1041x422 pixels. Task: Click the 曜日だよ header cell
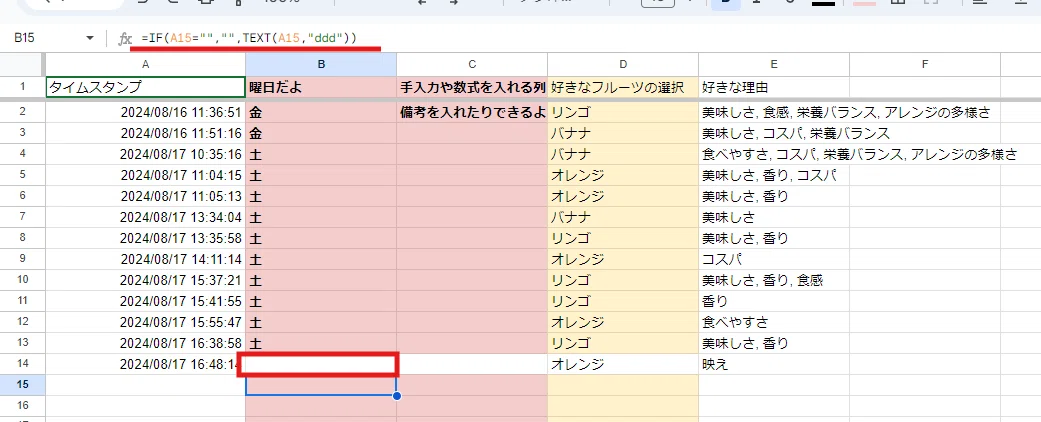[x=321, y=87]
